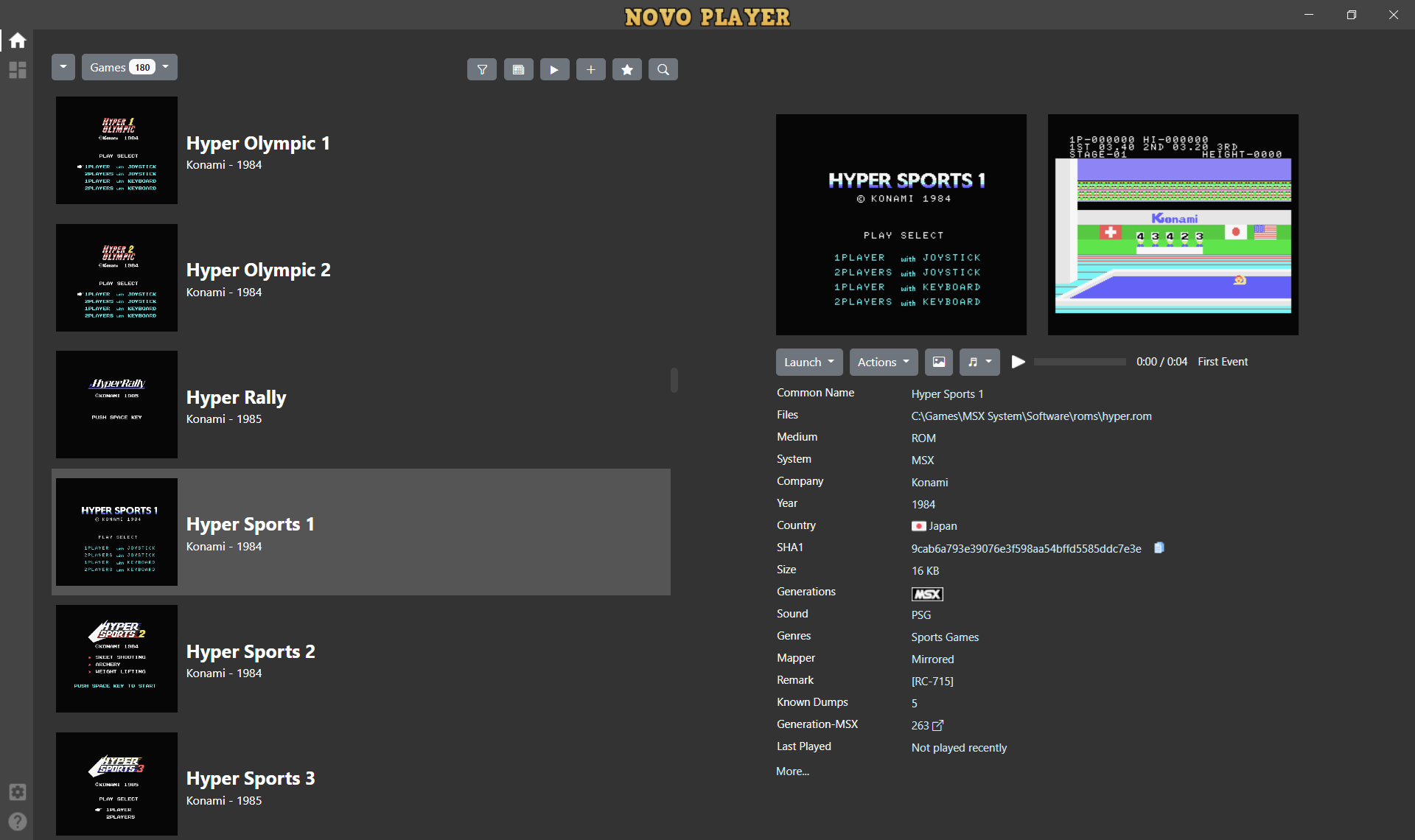Click the Home icon in sidebar
This screenshot has width=1415, height=840.
[18, 41]
